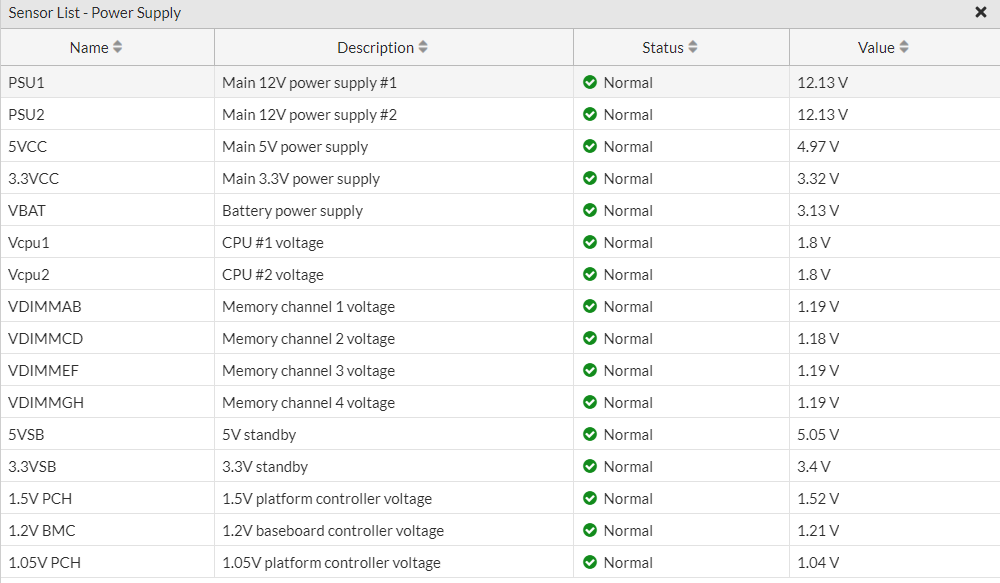Click the Normal icon for 1.2V BMC
The width and height of the screenshot is (1000, 583).
pos(590,530)
